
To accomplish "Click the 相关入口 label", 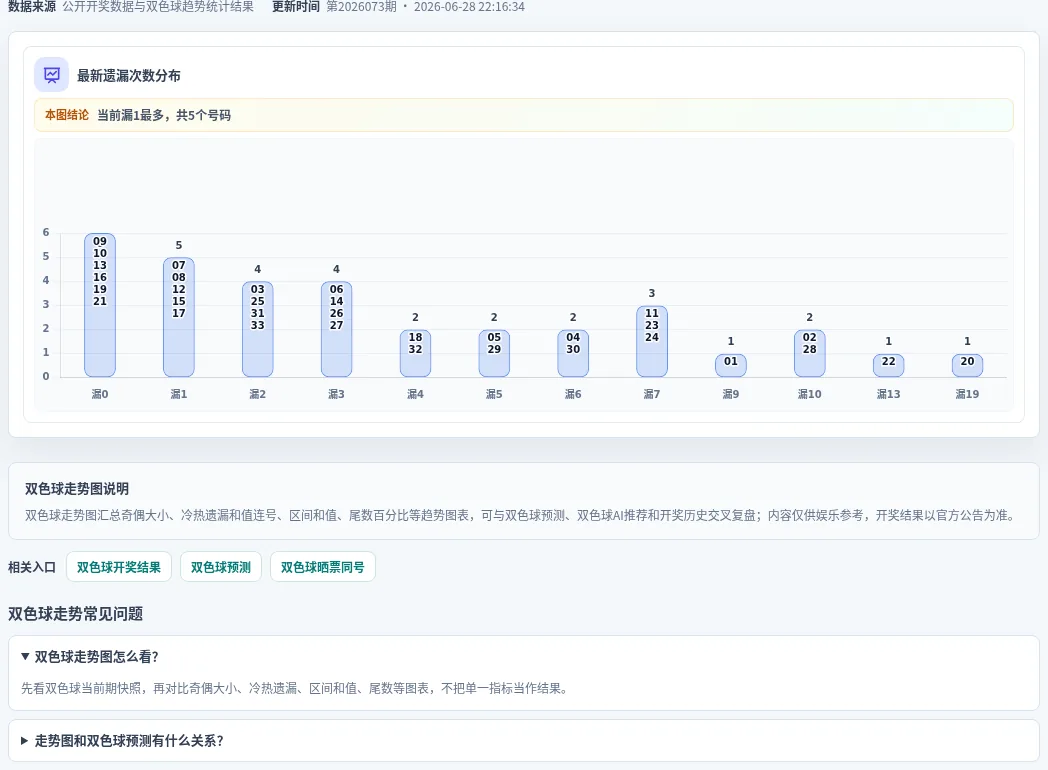I will pyautogui.click(x=32, y=567).
